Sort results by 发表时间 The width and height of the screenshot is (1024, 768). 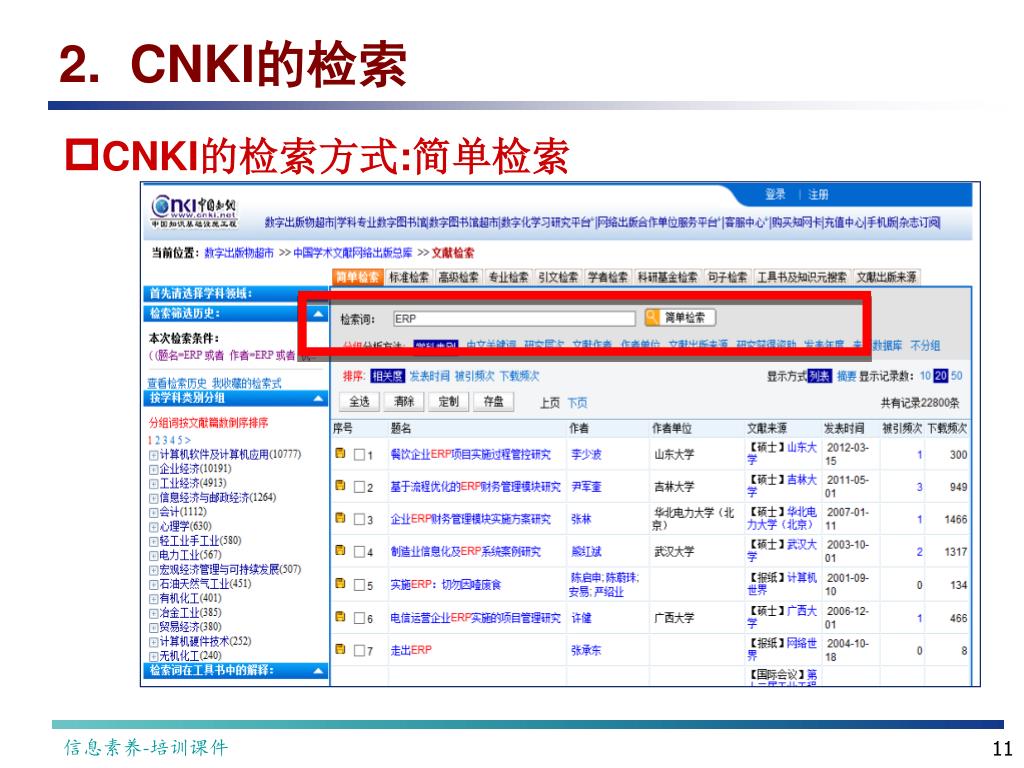[x=429, y=376]
